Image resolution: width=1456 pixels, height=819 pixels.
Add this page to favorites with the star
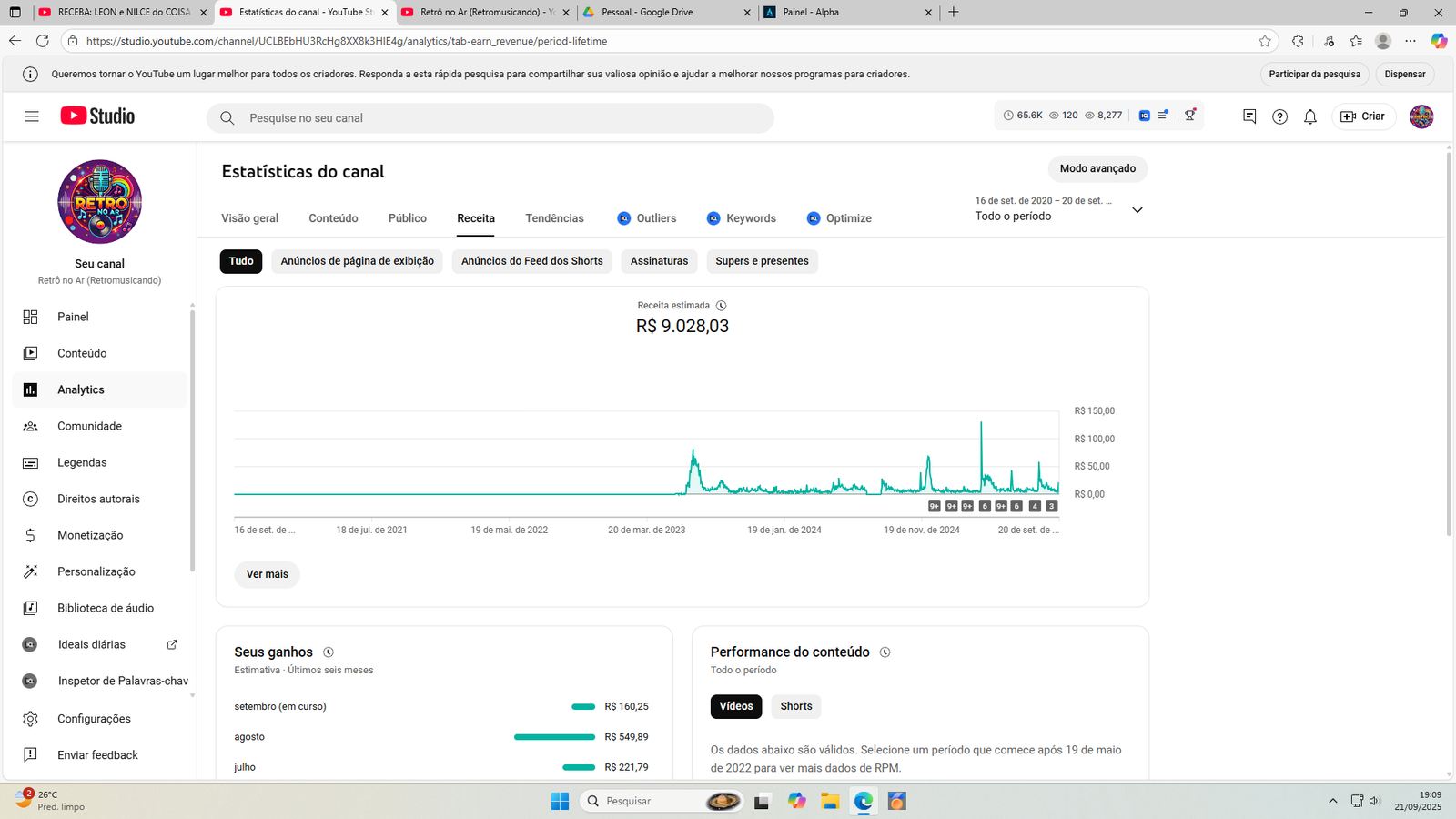(x=1265, y=41)
